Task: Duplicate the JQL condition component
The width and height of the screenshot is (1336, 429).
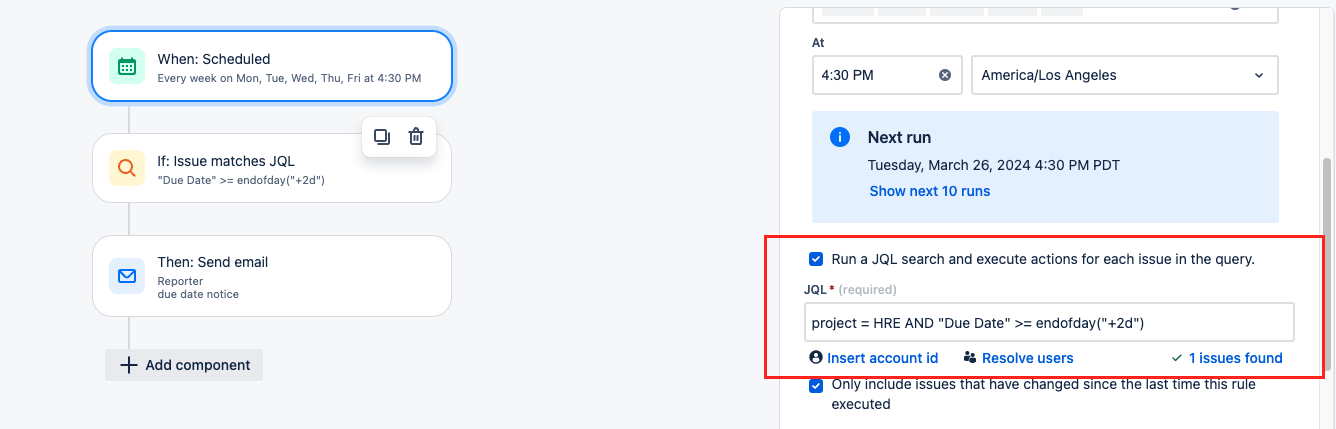Action: 382,137
